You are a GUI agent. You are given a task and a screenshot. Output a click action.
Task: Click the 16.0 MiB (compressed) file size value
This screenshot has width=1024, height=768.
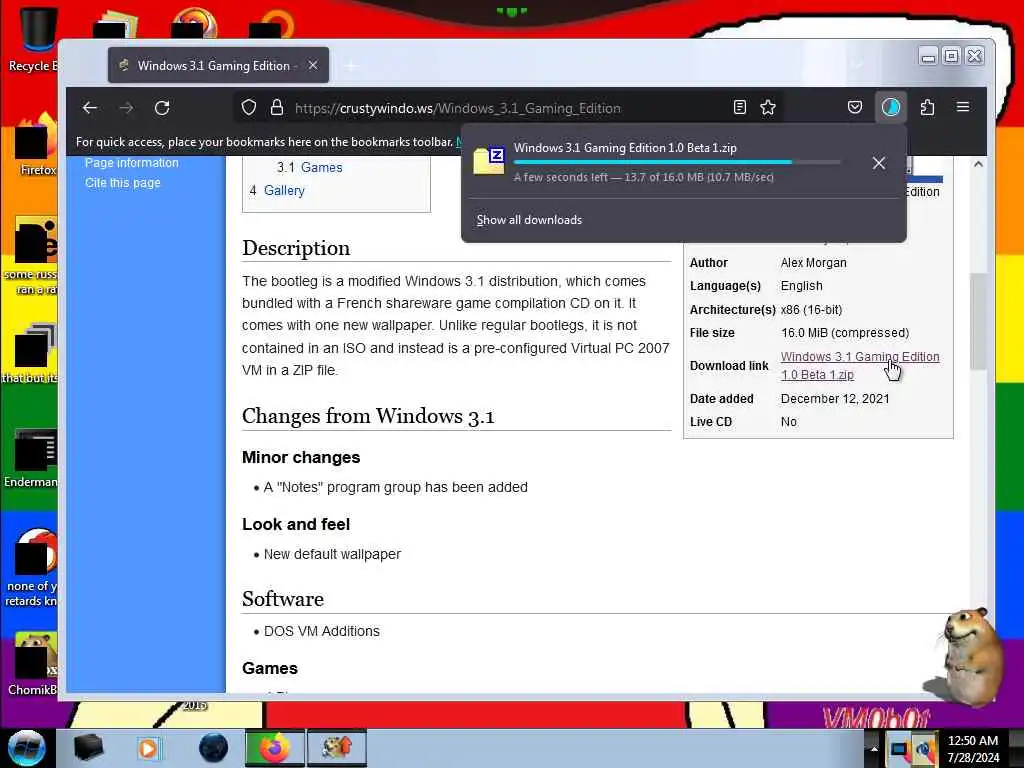(844, 333)
